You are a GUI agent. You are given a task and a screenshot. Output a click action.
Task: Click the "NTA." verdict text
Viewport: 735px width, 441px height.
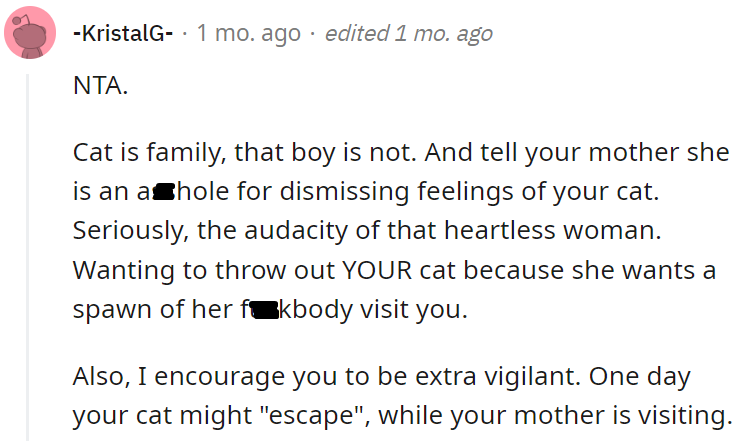100,87
